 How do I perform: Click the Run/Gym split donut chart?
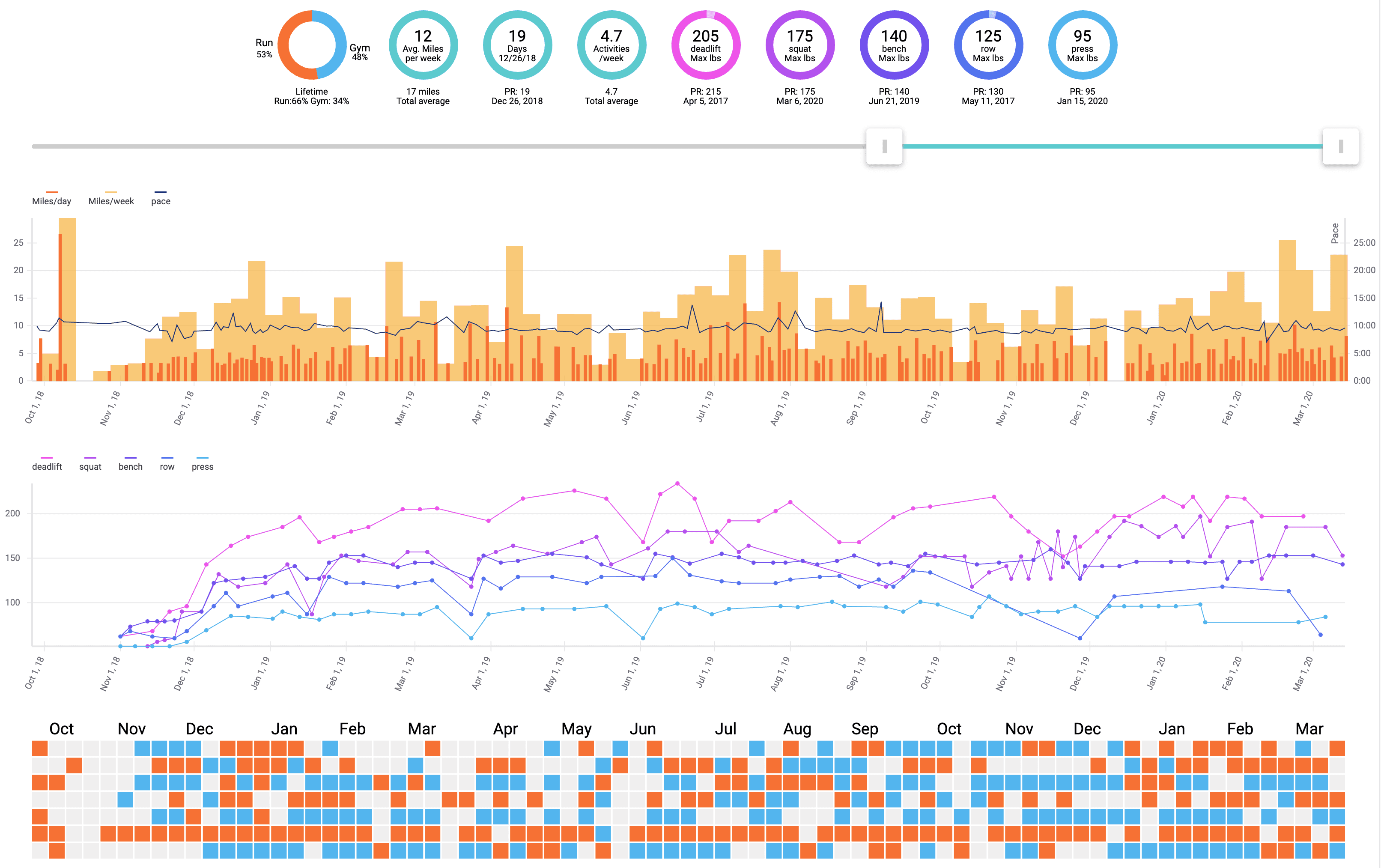312,45
